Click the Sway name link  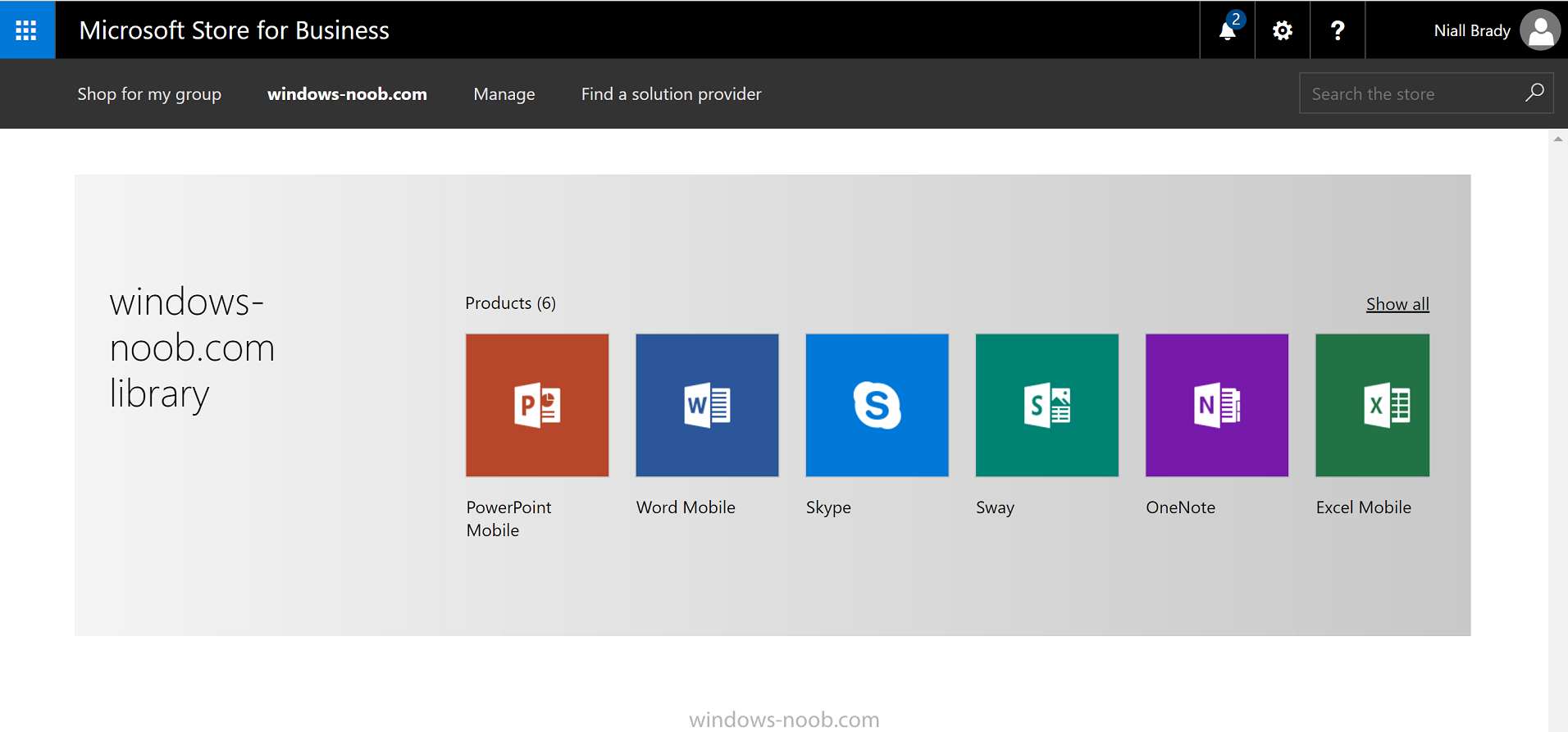995,508
